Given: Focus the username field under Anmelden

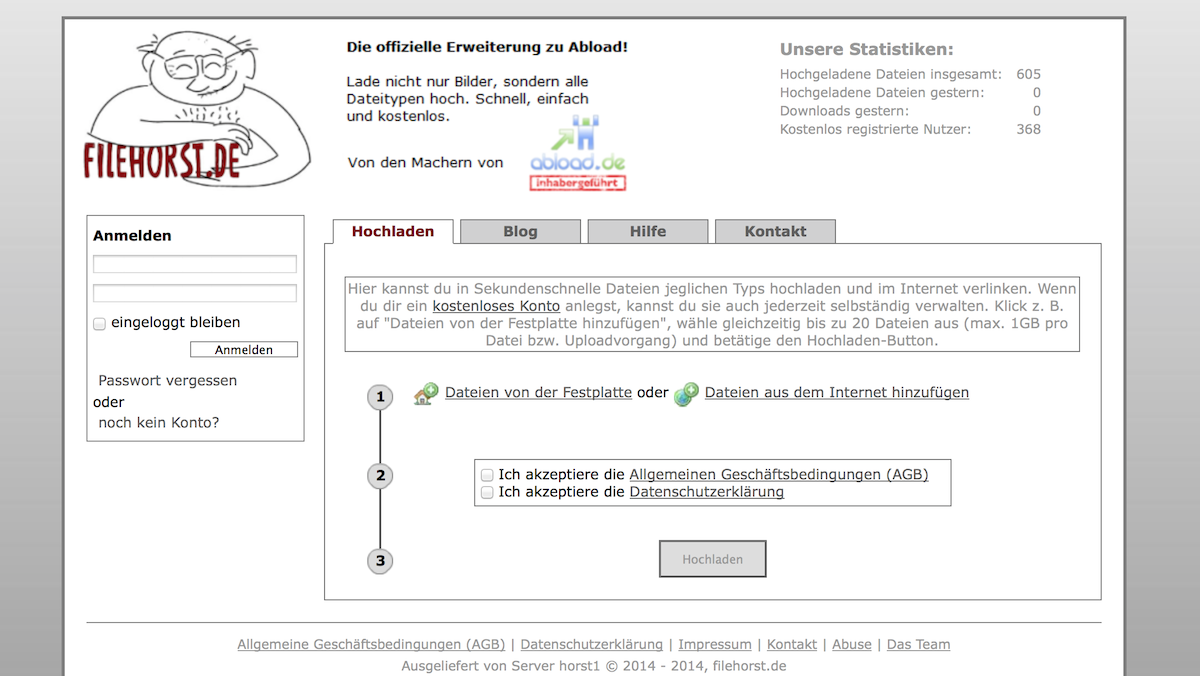Looking at the screenshot, I should (x=195, y=264).
